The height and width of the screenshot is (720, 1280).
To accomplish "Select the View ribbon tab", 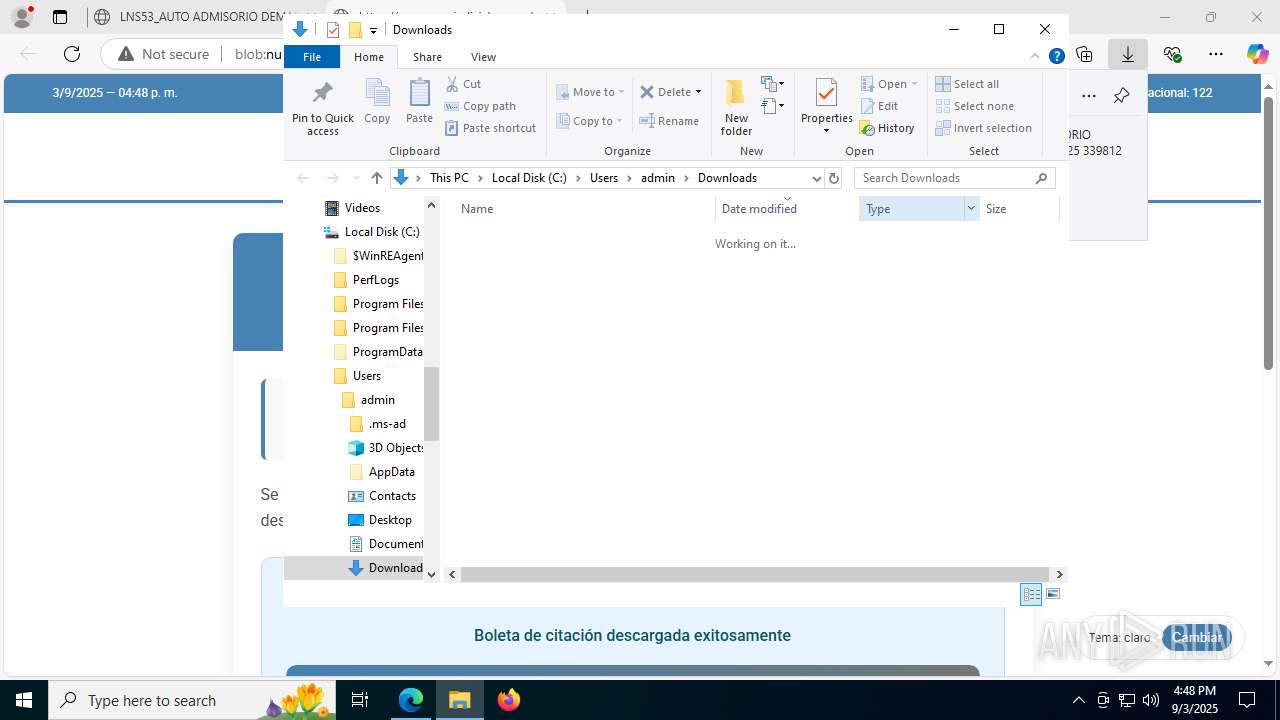I will [483, 57].
